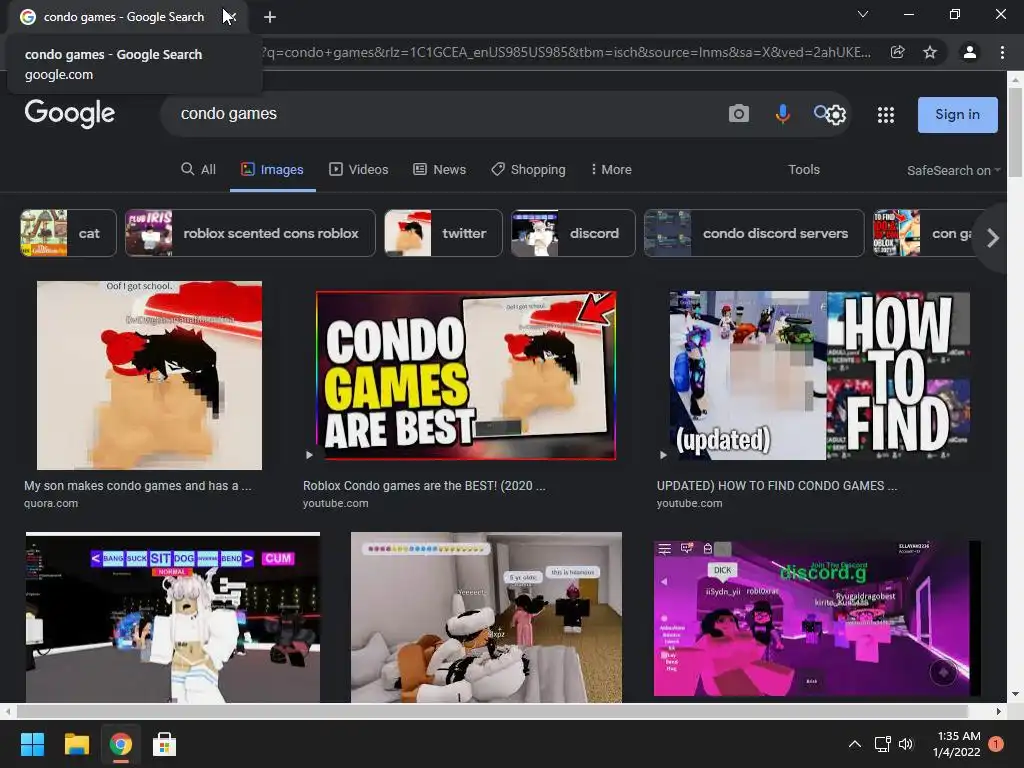Open 'Roblox Condo games are the BEST' title
The width and height of the screenshot is (1024, 768).
pos(424,486)
